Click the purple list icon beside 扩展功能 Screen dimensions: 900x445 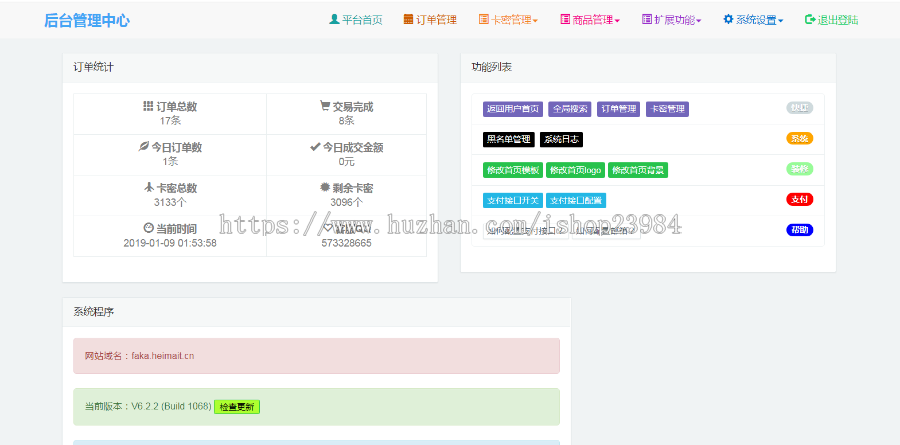click(x=647, y=19)
